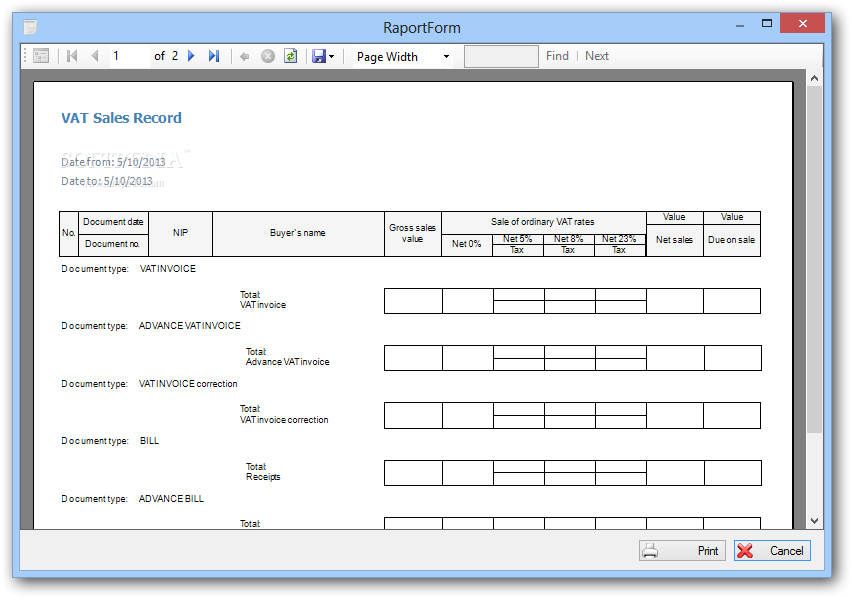Image resolution: width=852 pixels, height=598 pixels.
Task: Click the Total VAT invoice correction label
Action: [284, 414]
